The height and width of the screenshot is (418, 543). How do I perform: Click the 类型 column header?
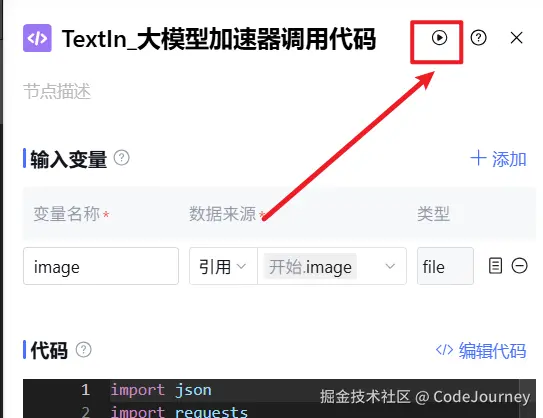433,214
